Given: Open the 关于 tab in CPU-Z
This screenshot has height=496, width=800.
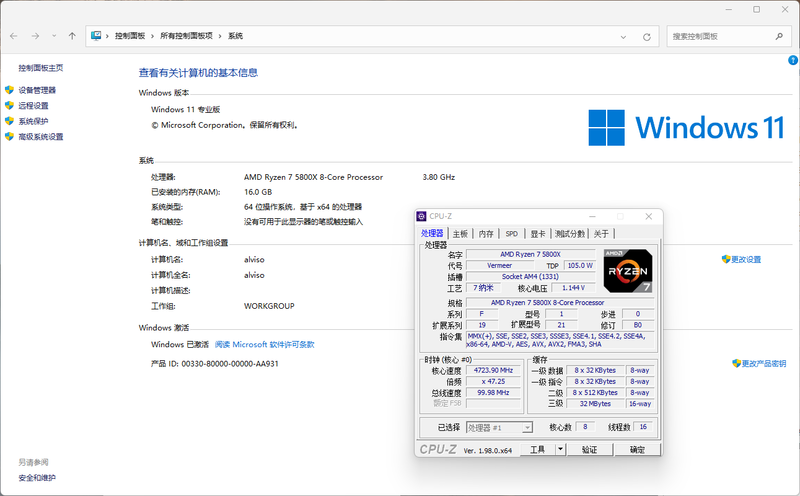Looking at the screenshot, I should tap(601, 234).
